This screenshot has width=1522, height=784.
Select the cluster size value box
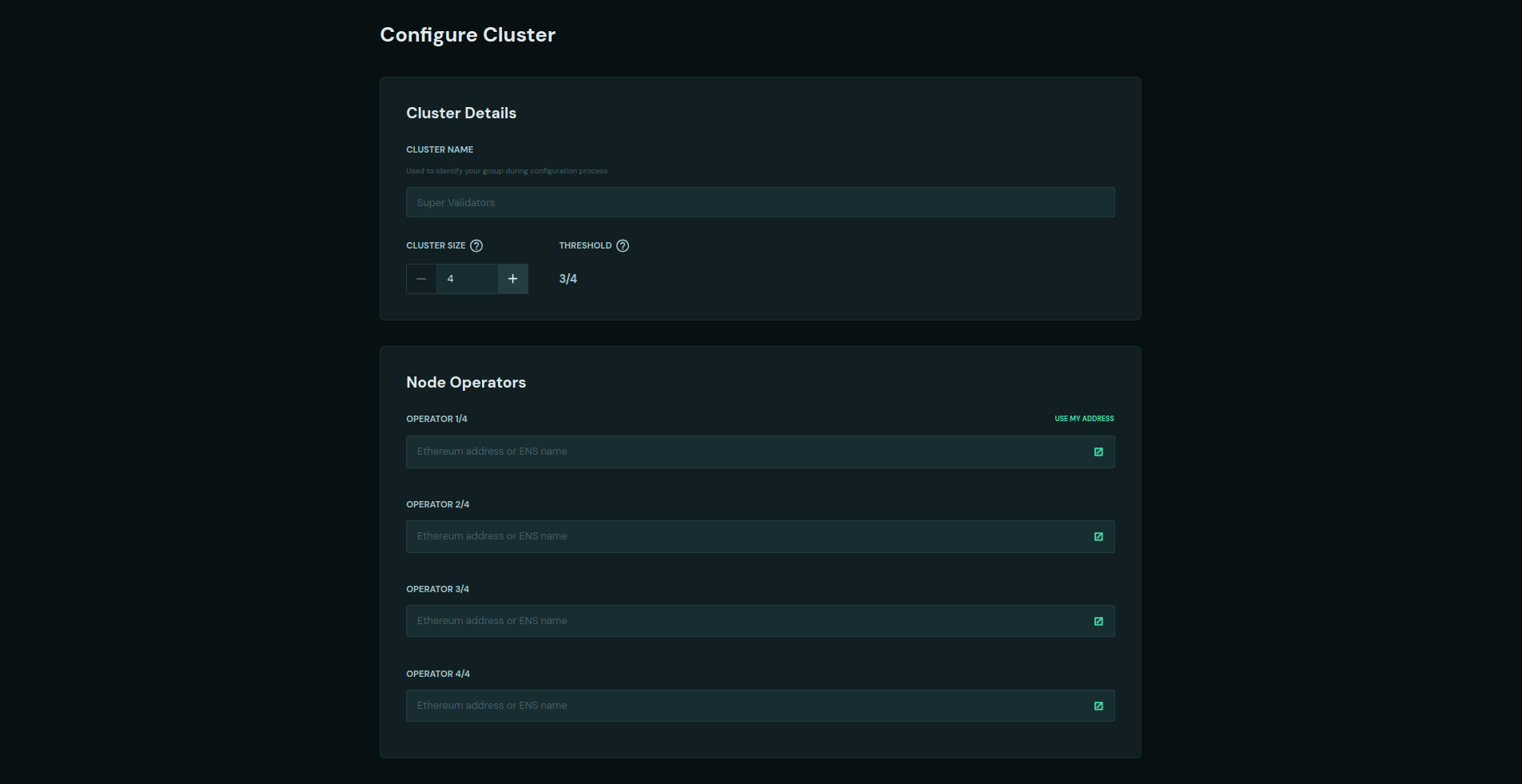467,279
